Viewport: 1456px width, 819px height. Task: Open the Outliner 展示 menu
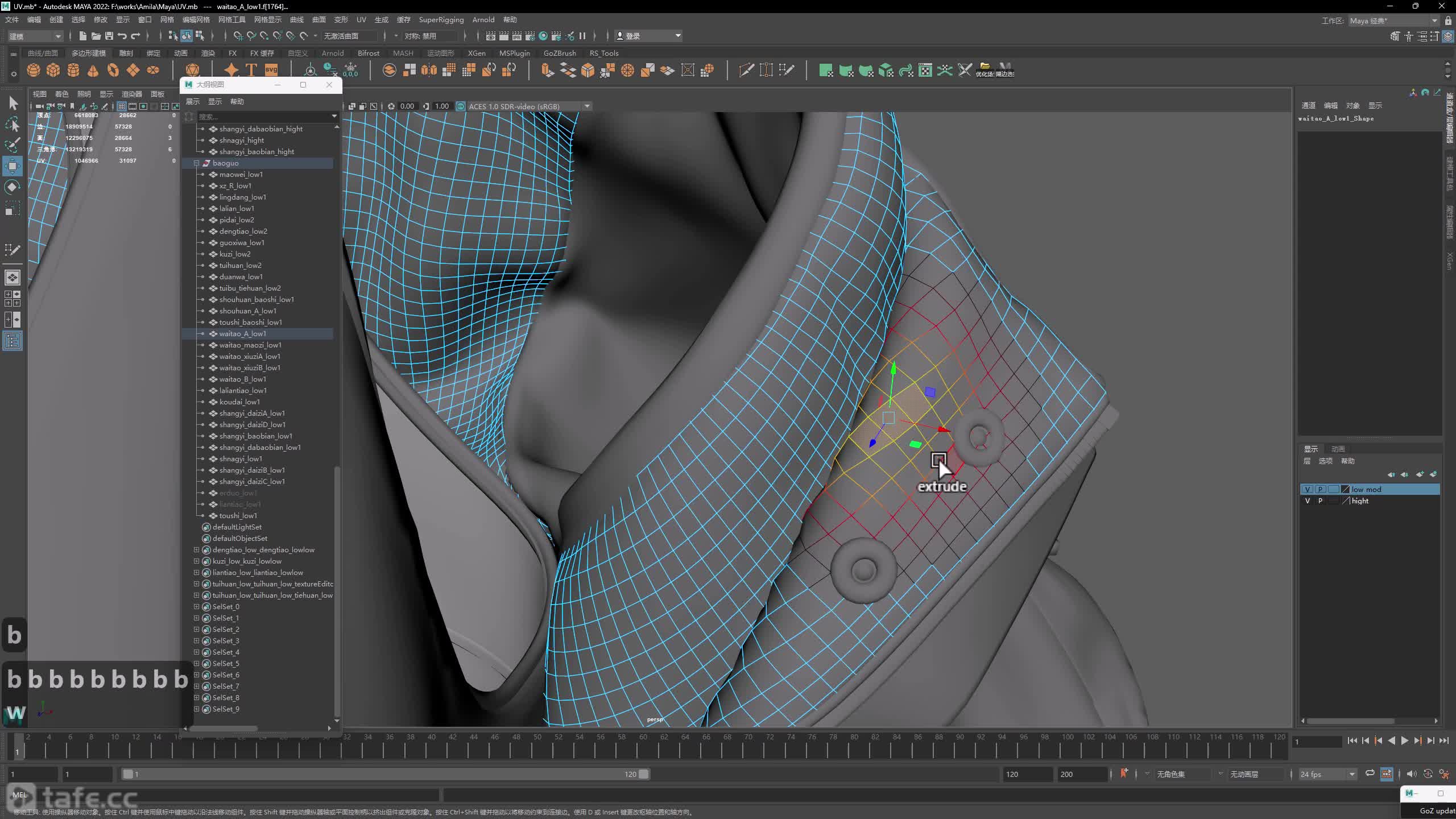[x=193, y=101]
